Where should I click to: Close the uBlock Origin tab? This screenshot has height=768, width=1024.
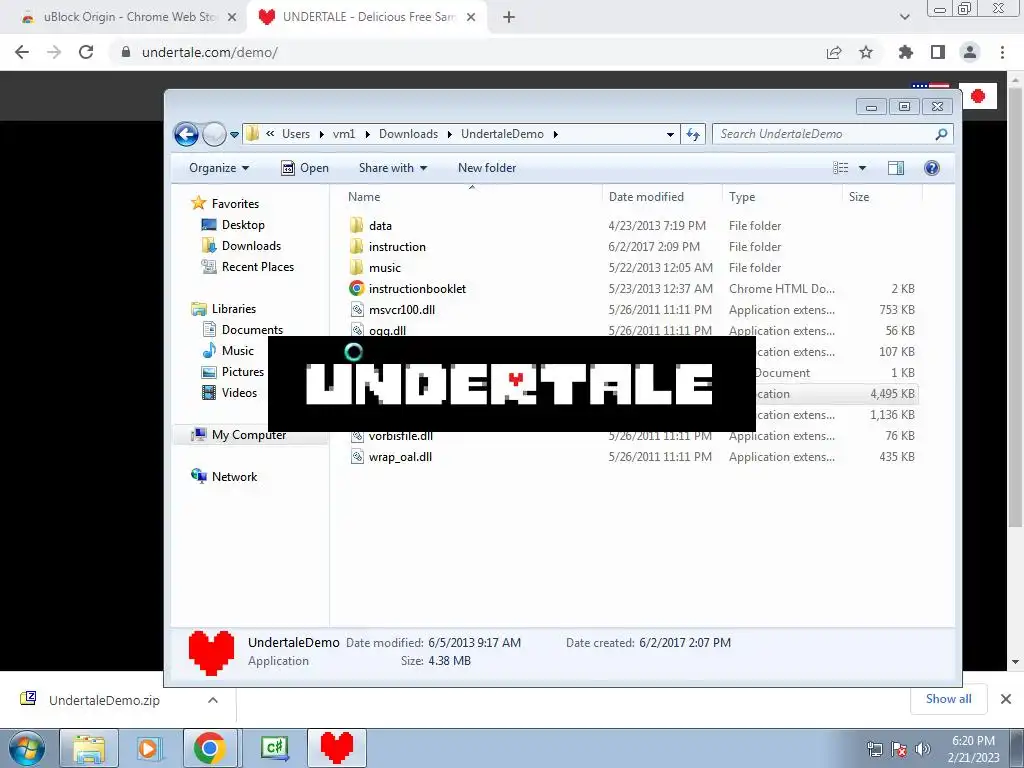point(231,17)
